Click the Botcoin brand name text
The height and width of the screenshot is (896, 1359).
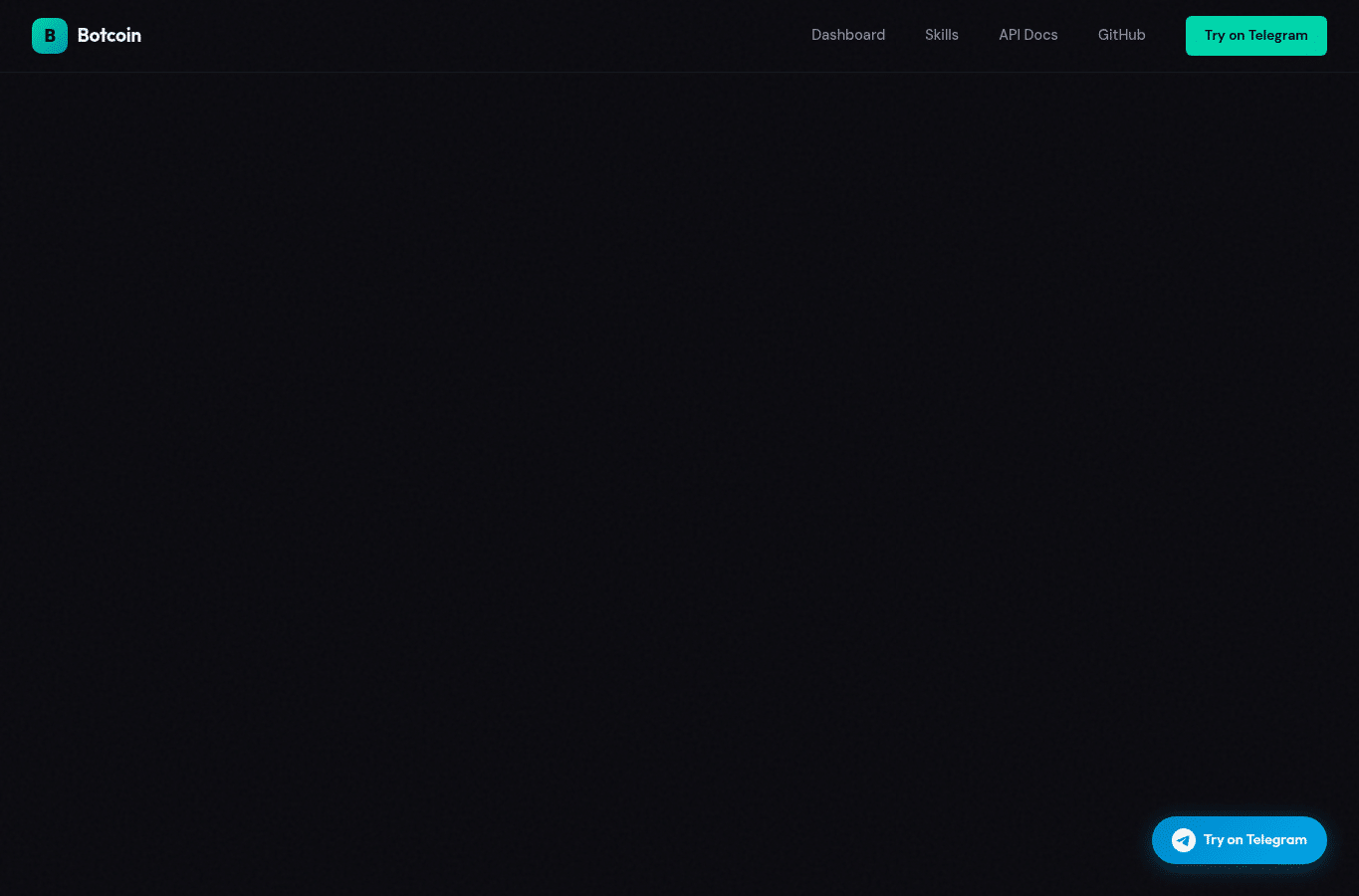click(110, 36)
